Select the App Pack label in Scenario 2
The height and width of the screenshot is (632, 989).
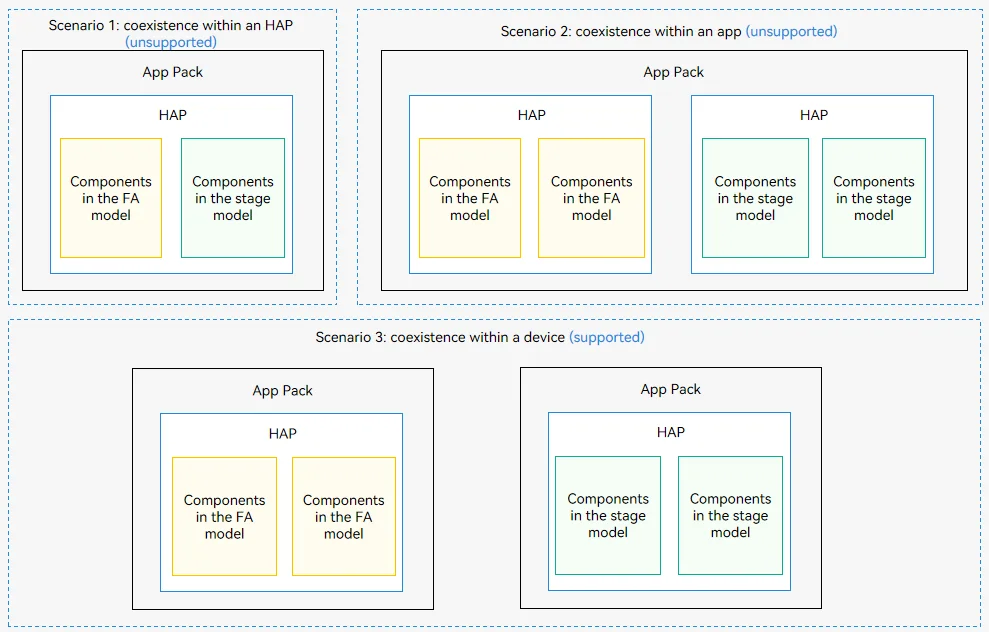click(674, 72)
